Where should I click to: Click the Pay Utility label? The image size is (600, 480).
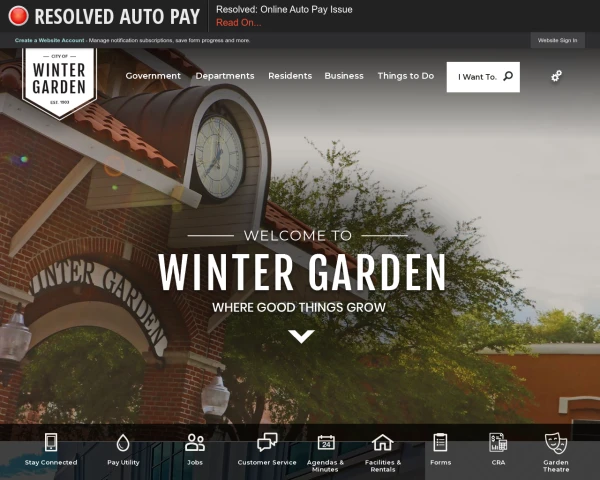click(123, 462)
